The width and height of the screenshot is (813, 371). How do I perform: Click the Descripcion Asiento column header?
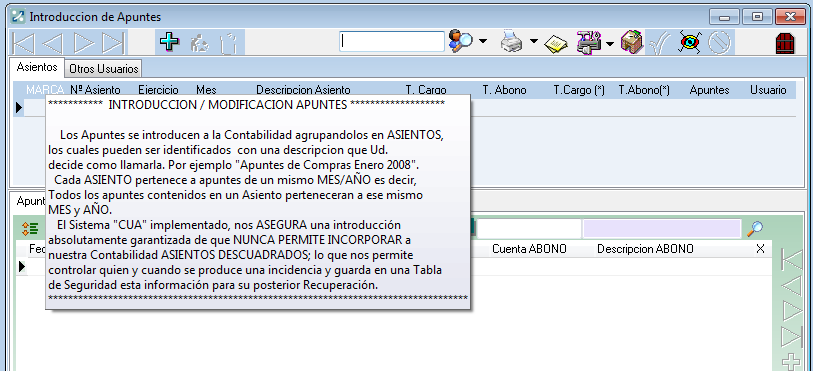click(x=303, y=90)
